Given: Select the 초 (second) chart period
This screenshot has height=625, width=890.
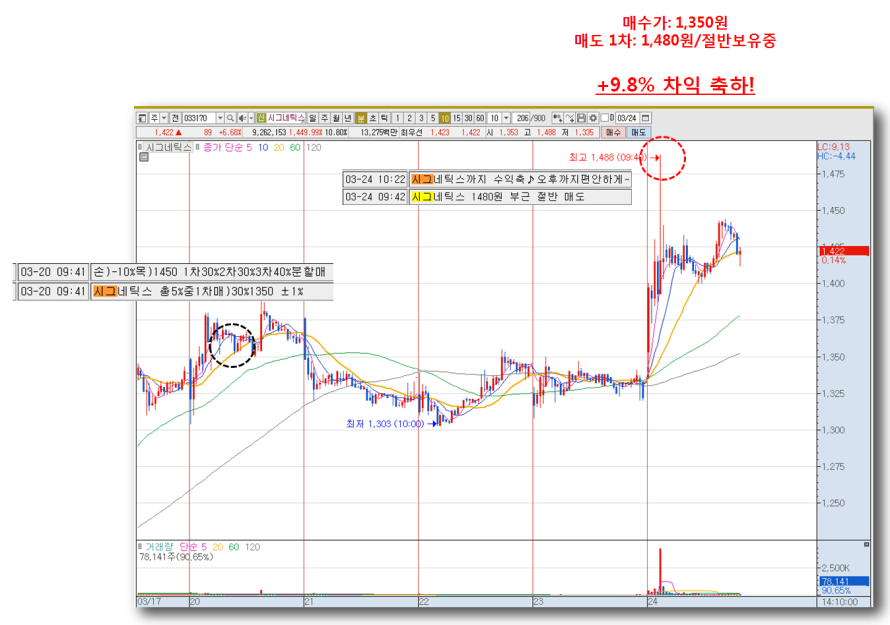Looking at the screenshot, I should pos(373,118).
